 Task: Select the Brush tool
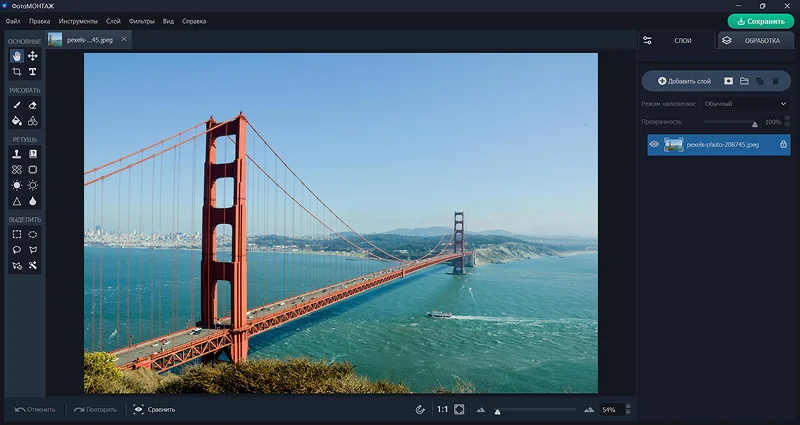[x=17, y=105]
